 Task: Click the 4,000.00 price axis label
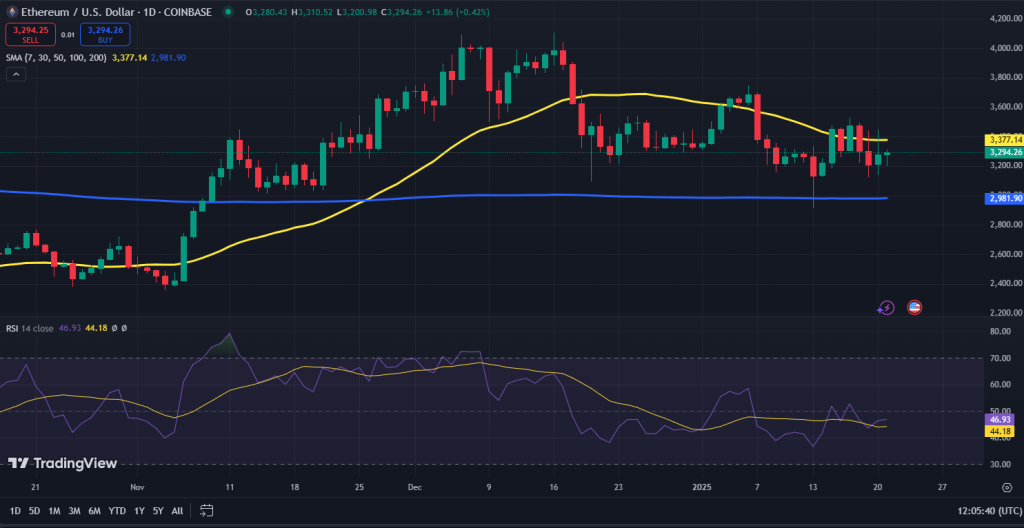pos(1005,48)
